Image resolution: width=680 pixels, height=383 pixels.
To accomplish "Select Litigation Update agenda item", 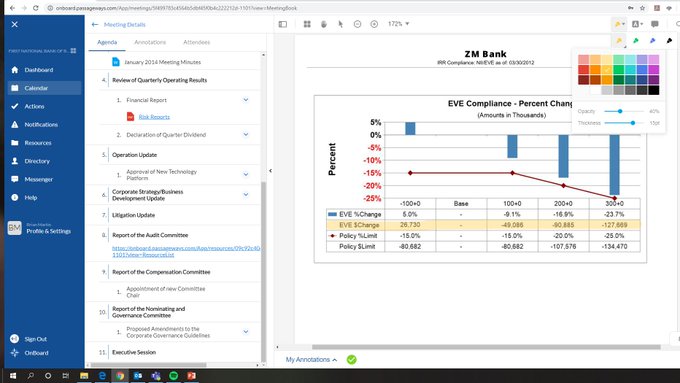I will click(133, 215).
